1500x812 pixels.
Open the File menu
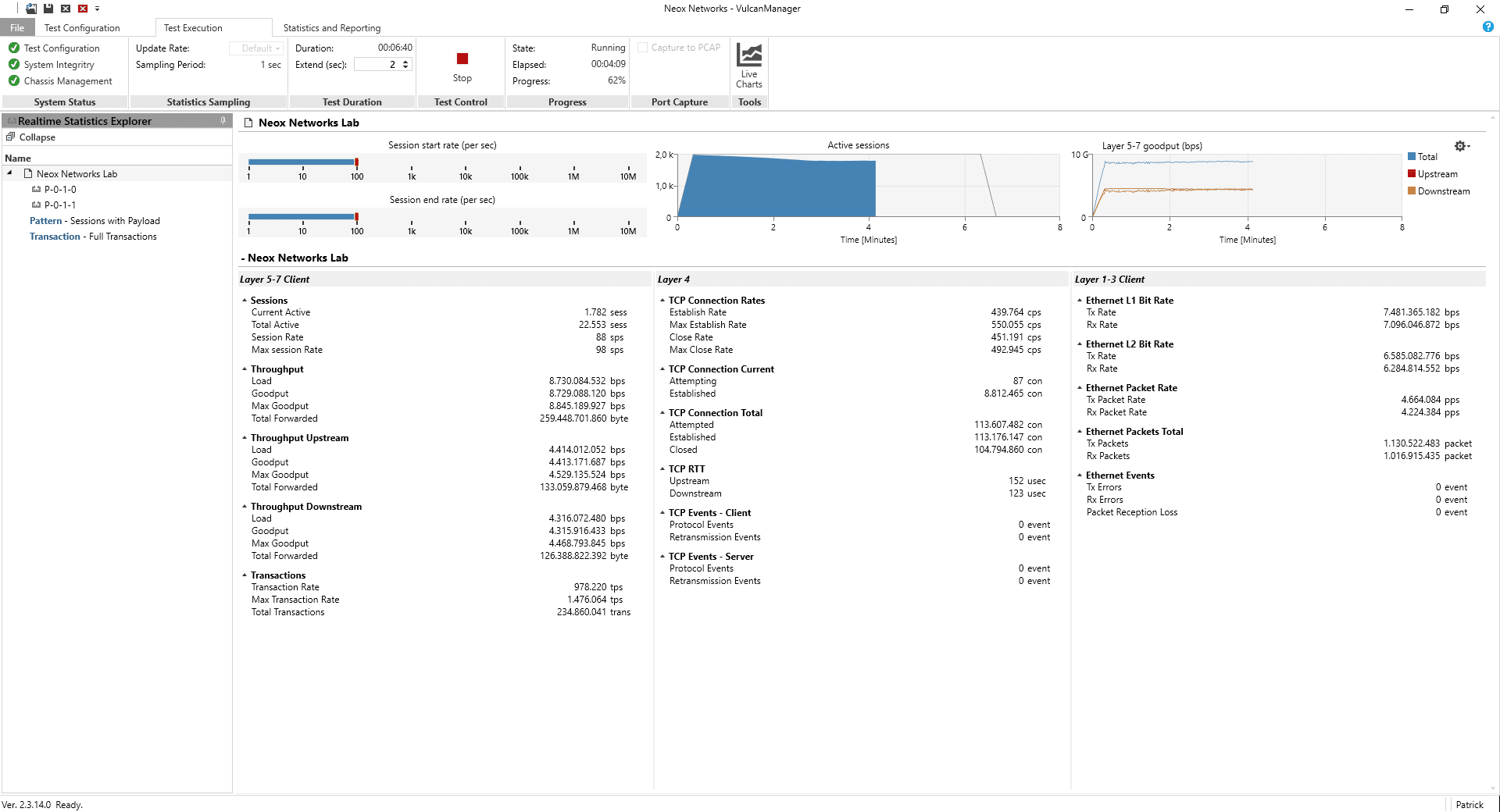coord(17,27)
